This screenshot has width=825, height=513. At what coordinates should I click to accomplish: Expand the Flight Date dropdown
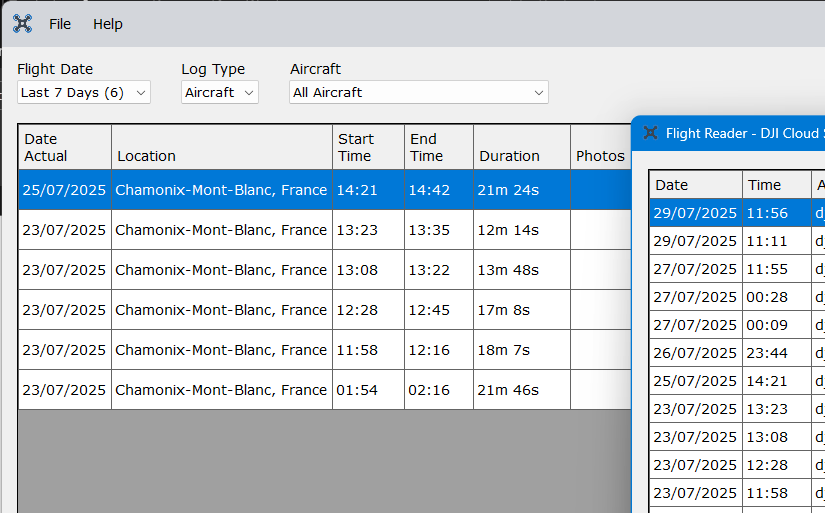[x=84, y=92]
